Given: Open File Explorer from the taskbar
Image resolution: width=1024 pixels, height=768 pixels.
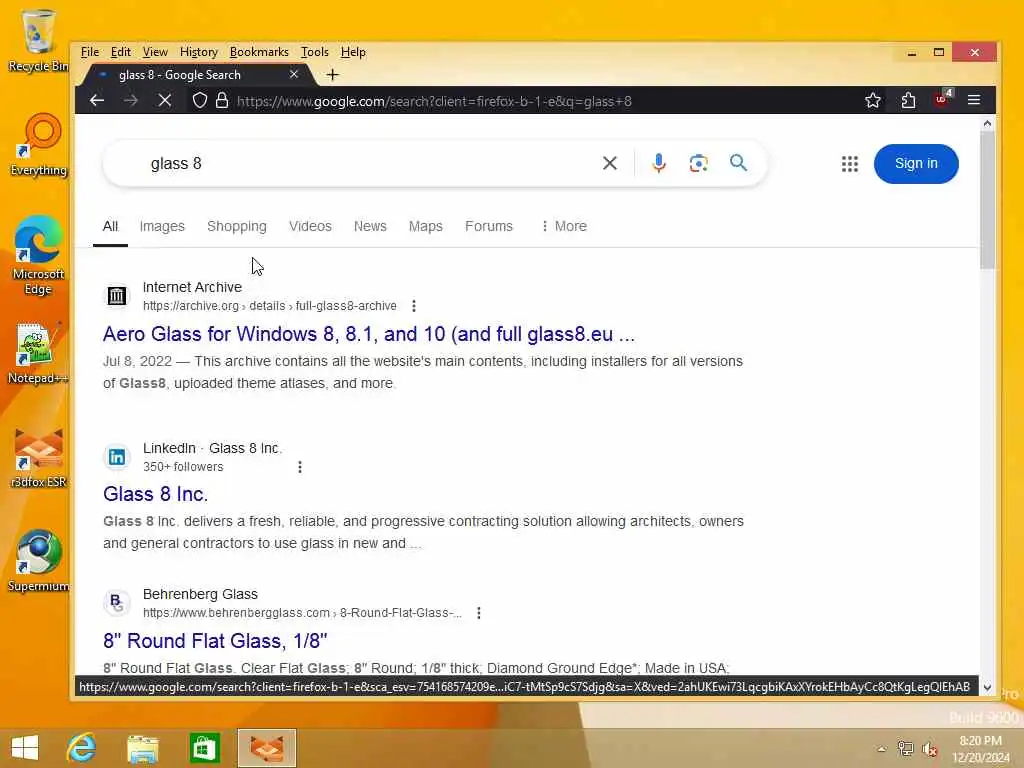Looking at the screenshot, I should pos(143,748).
